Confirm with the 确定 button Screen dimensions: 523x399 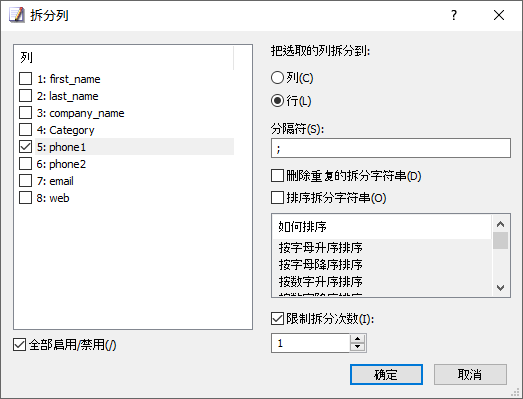pos(386,375)
